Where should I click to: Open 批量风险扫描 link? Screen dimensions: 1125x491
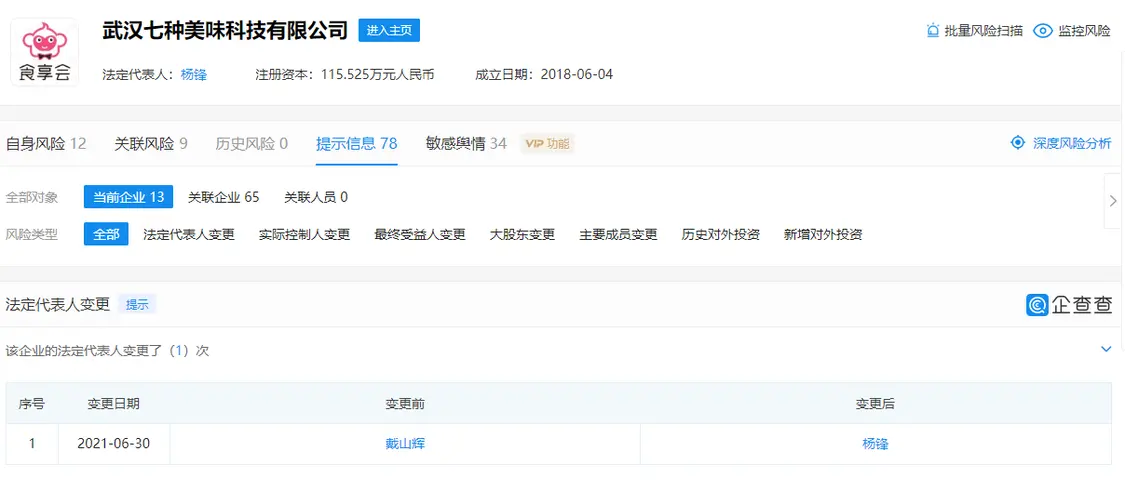coord(984,31)
